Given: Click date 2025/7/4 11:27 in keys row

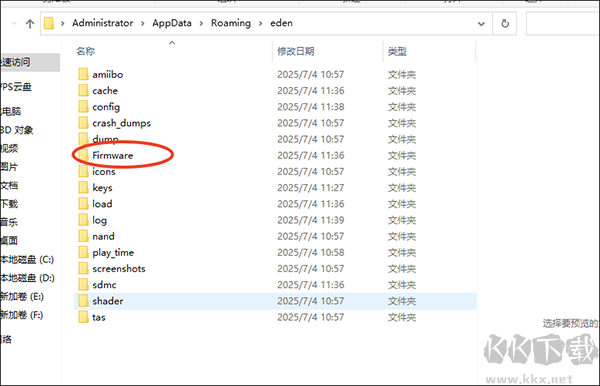Looking at the screenshot, I should (x=311, y=188).
